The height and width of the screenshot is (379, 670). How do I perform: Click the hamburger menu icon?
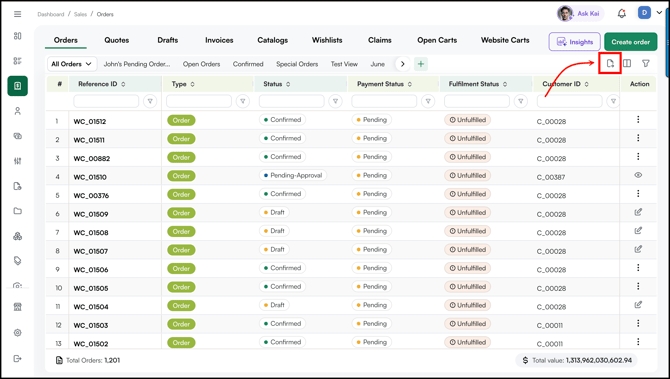pyautogui.click(x=18, y=14)
